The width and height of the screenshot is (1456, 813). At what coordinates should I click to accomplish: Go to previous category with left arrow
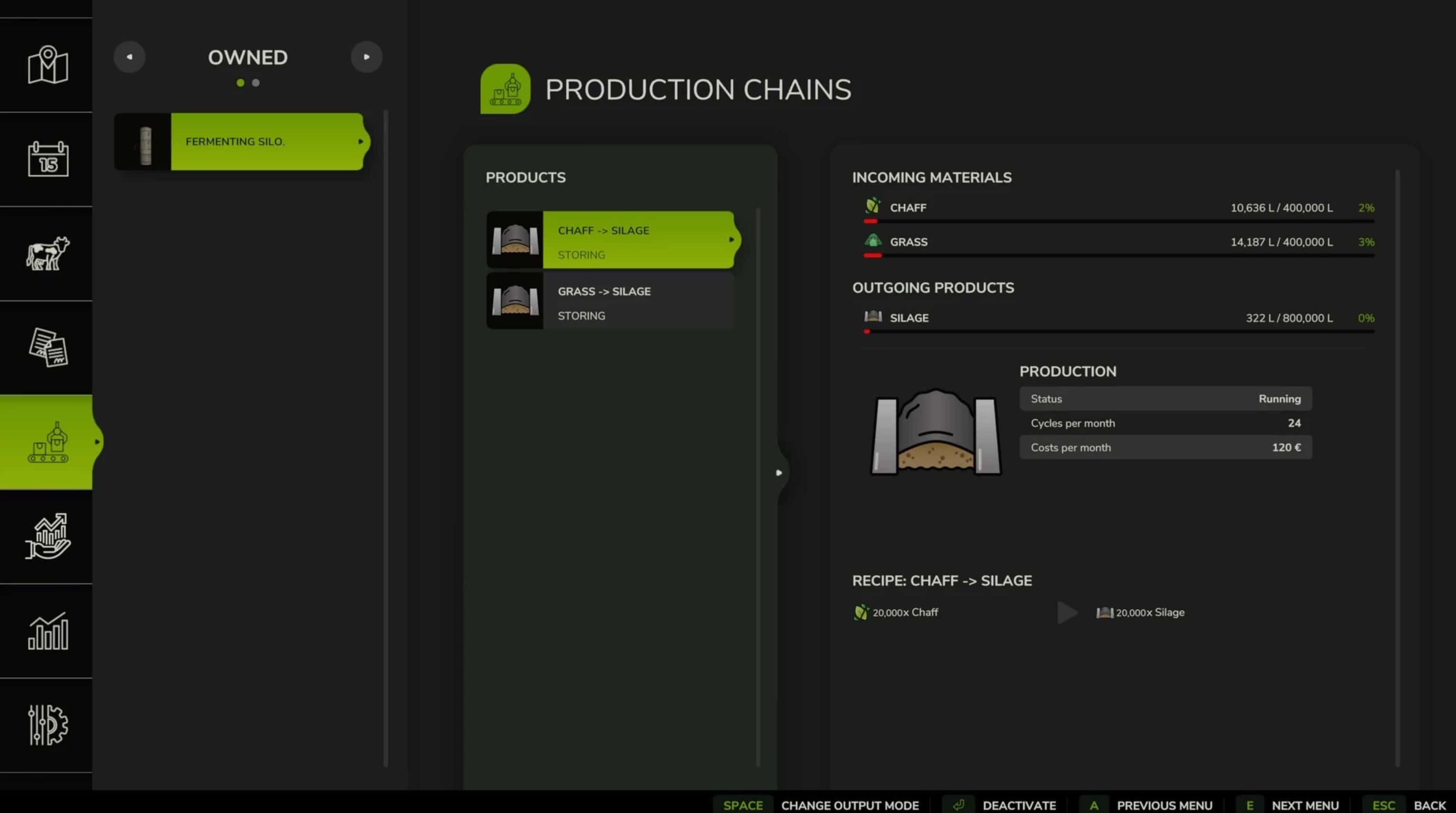pos(130,56)
